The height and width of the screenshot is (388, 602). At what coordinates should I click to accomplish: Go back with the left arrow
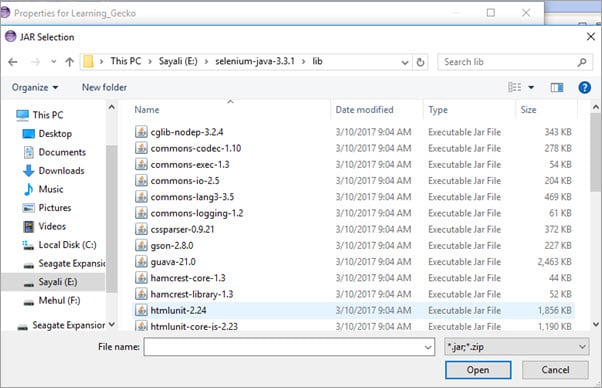pyautogui.click(x=13, y=62)
